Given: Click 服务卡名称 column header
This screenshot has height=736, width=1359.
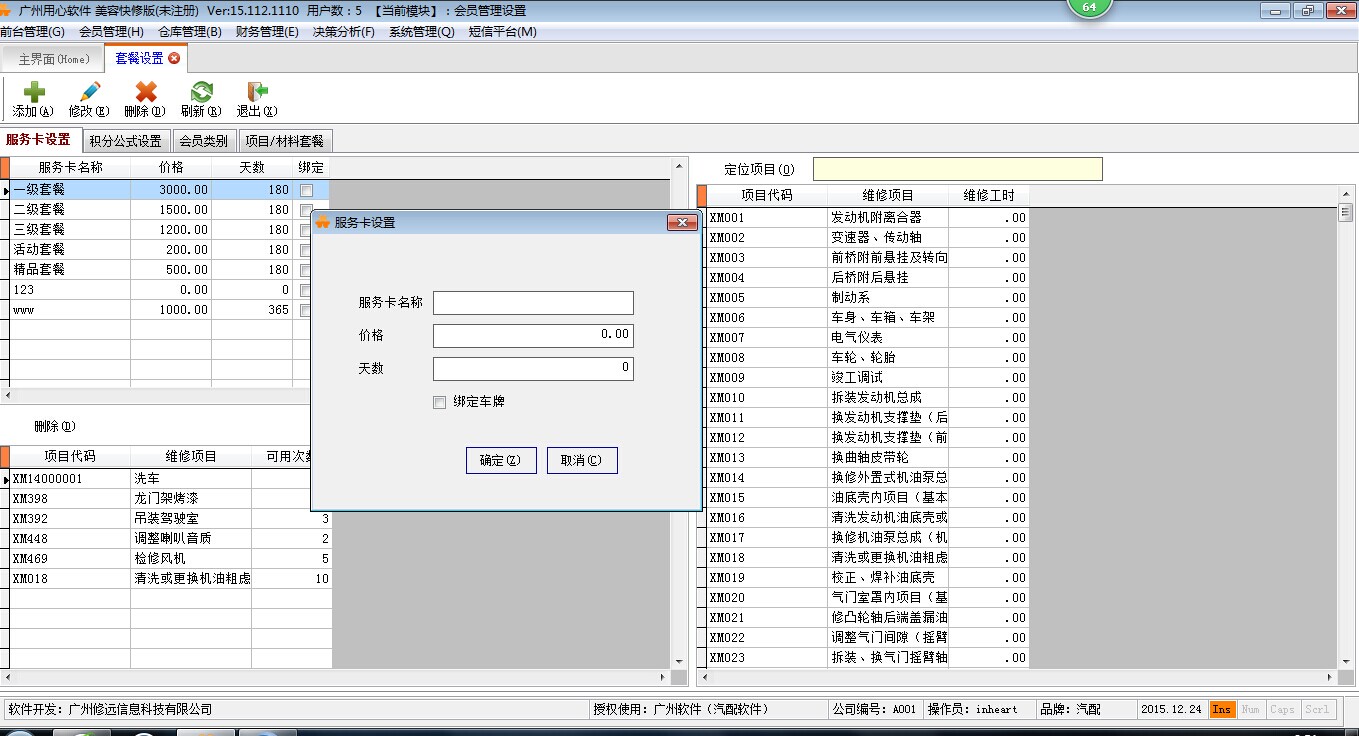Looking at the screenshot, I should coord(70,168).
